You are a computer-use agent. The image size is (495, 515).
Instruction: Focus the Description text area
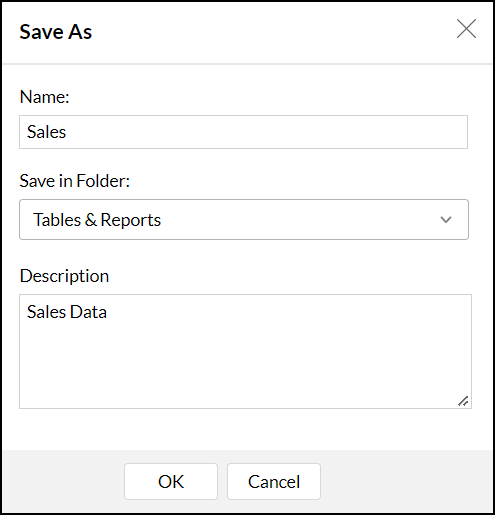click(x=245, y=351)
